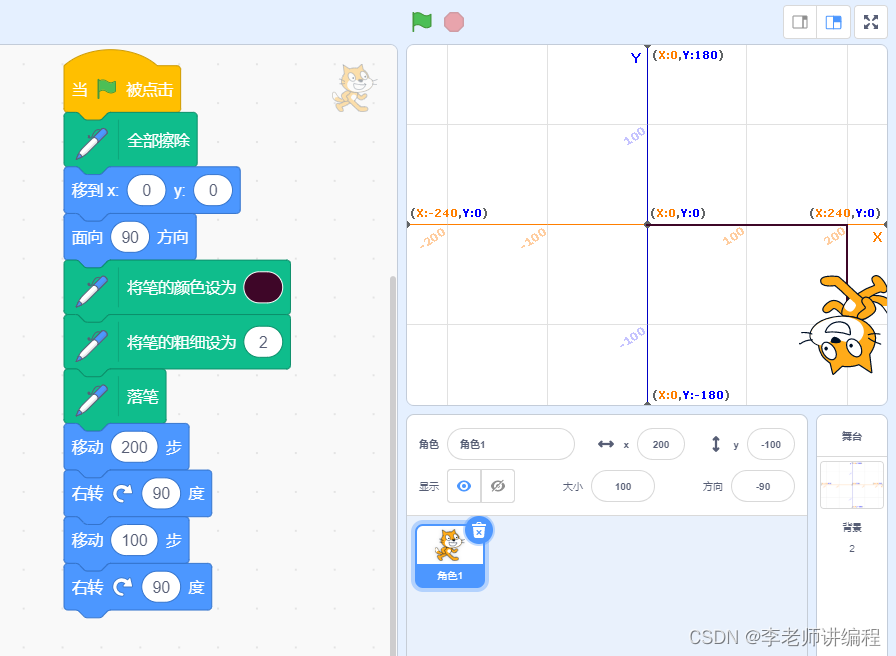Select the stage backdrop thumbnail
The height and width of the screenshot is (656, 896).
point(852,485)
